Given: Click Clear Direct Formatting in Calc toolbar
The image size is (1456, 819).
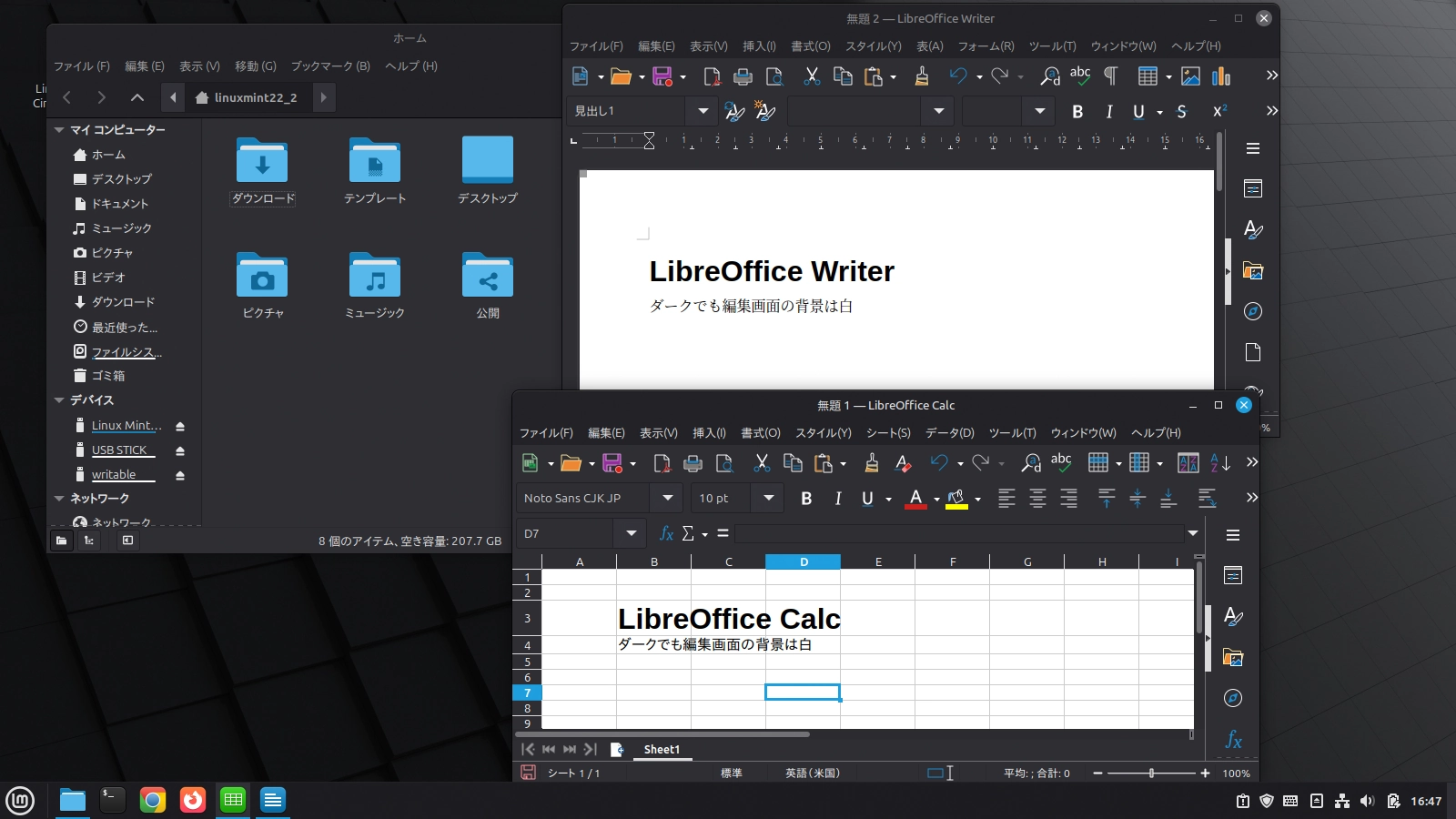Looking at the screenshot, I should pos(903,463).
